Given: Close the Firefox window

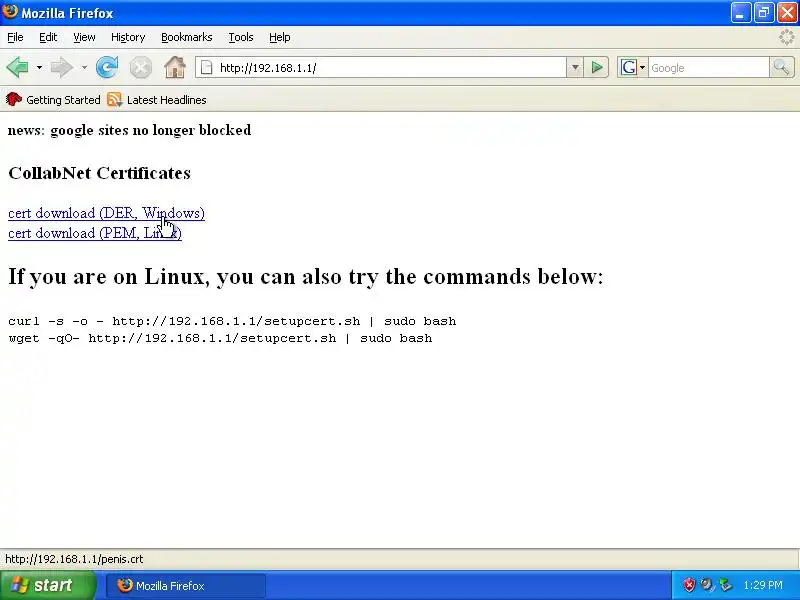Looking at the screenshot, I should click(x=787, y=13).
